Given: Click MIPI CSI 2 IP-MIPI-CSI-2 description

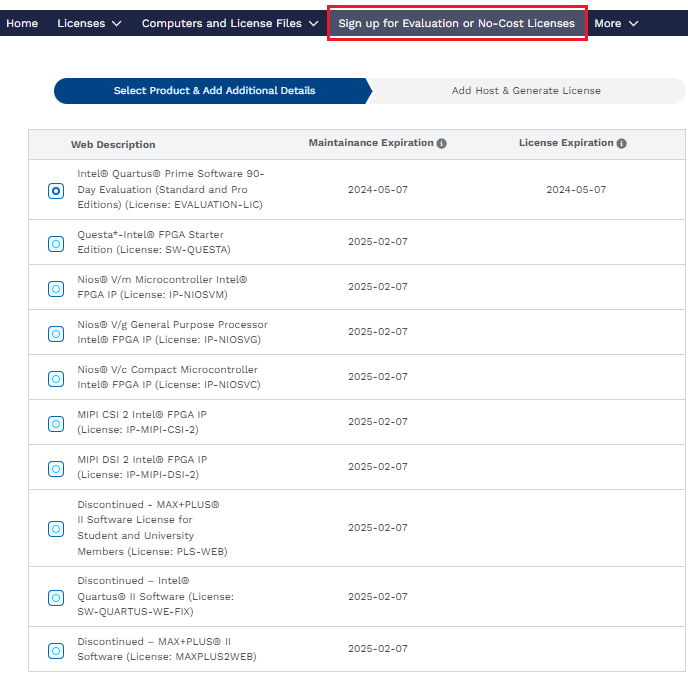Looking at the screenshot, I should [x=142, y=422].
